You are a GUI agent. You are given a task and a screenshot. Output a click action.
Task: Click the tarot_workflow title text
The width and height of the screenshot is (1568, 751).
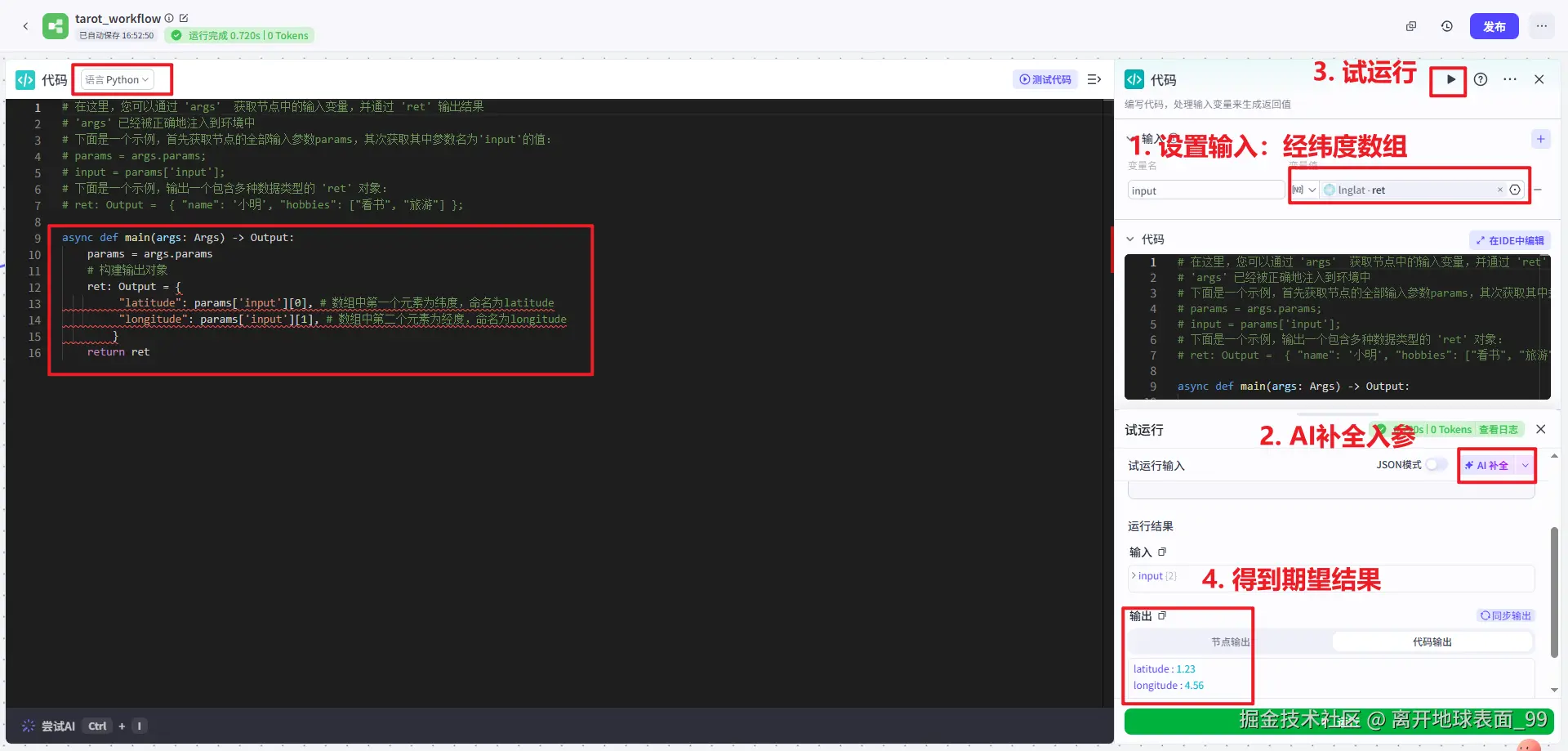click(x=118, y=18)
